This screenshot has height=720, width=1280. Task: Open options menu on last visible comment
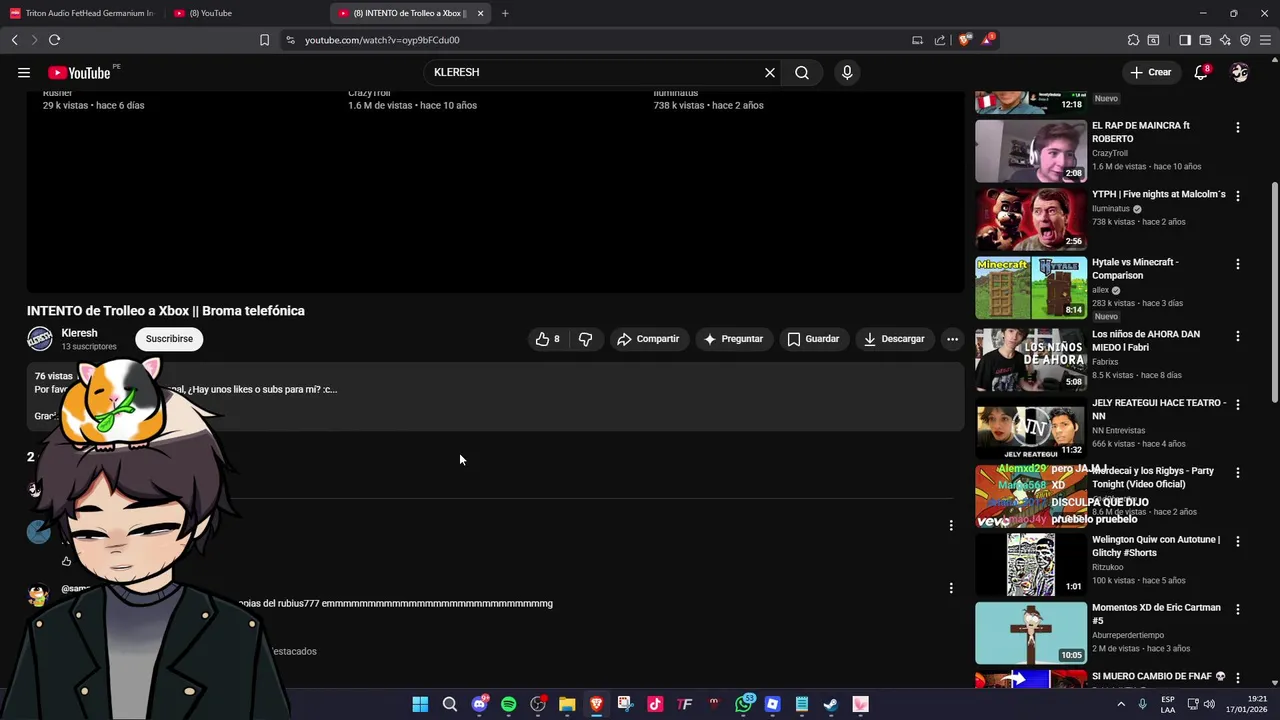[x=951, y=588]
